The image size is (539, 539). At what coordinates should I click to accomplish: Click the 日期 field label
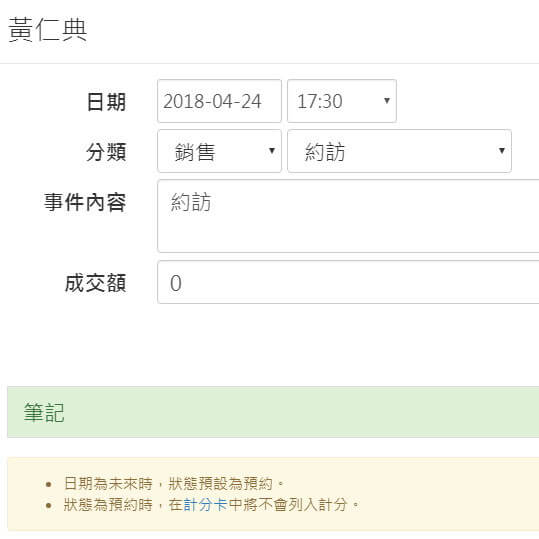[106, 102]
